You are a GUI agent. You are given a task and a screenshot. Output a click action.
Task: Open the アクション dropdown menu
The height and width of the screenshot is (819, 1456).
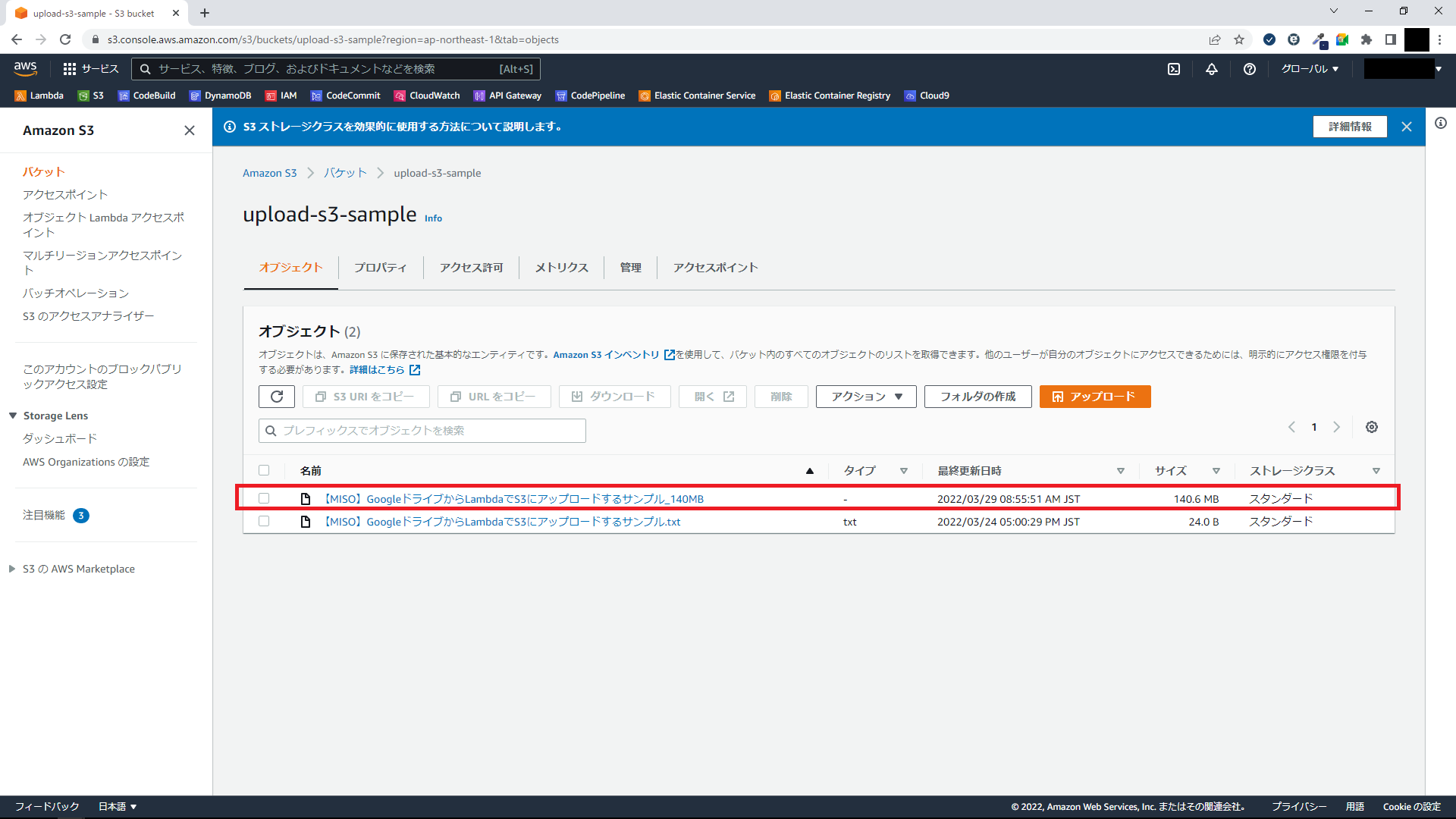point(866,397)
